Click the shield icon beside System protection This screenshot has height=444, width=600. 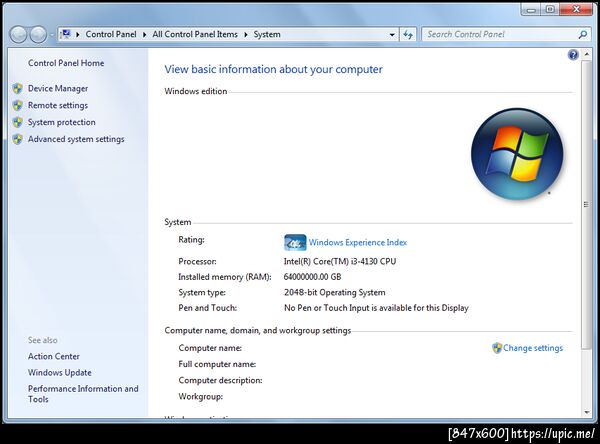click(18, 122)
